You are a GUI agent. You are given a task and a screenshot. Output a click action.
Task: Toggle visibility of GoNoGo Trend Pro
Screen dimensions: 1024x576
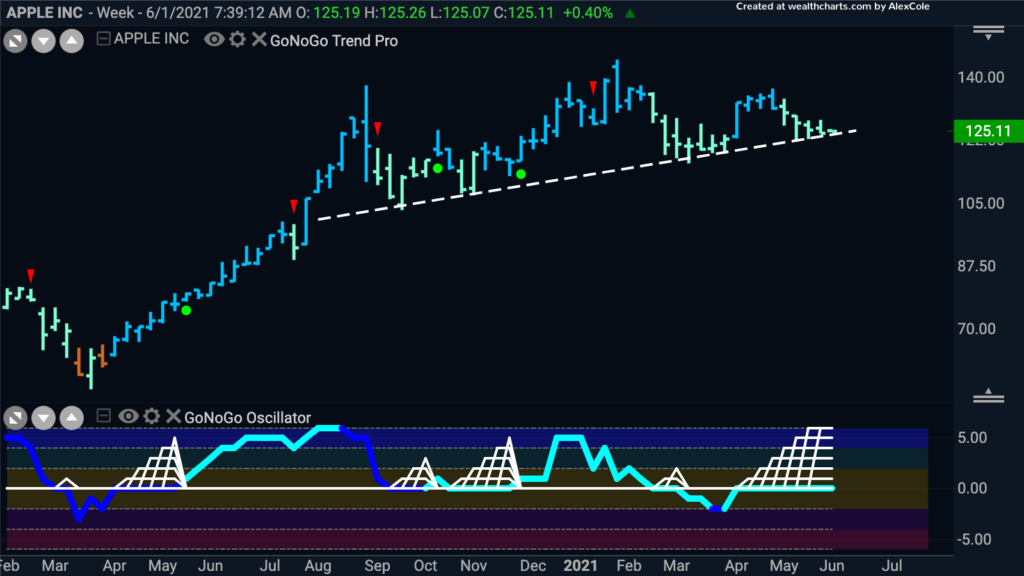coord(214,39)
